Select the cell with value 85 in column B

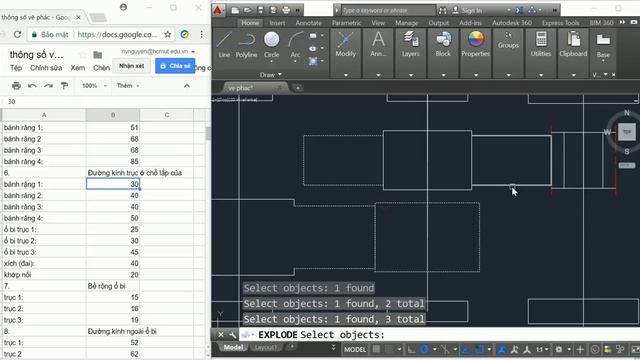[113, 162]
